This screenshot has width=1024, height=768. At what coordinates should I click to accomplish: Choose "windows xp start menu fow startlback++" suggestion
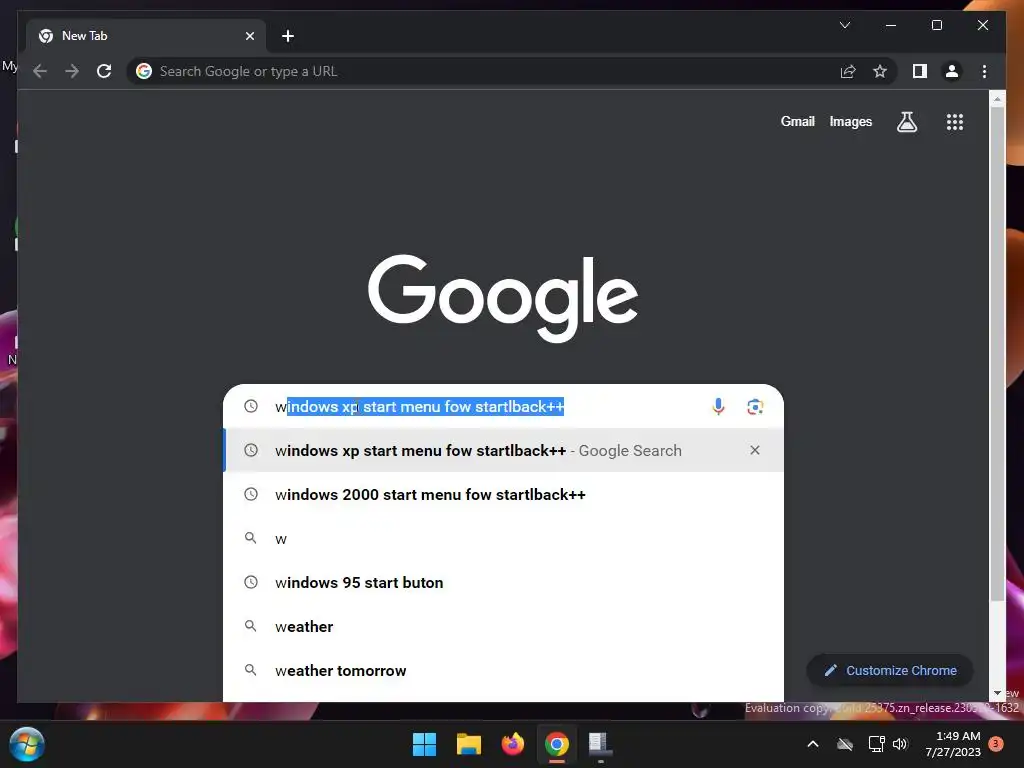tap(503, 450)
